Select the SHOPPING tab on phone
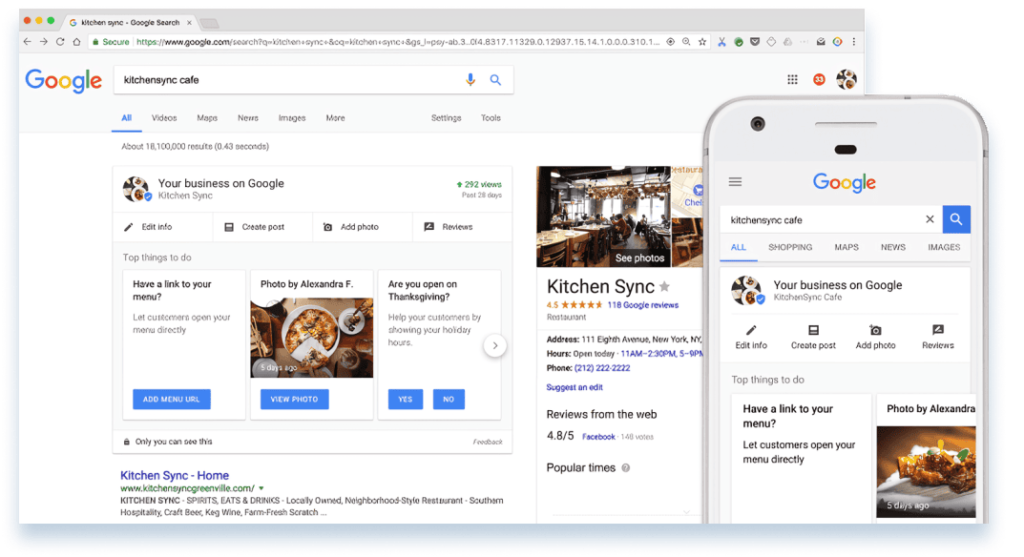This screenshot has width=1024, height=557. 790,247
